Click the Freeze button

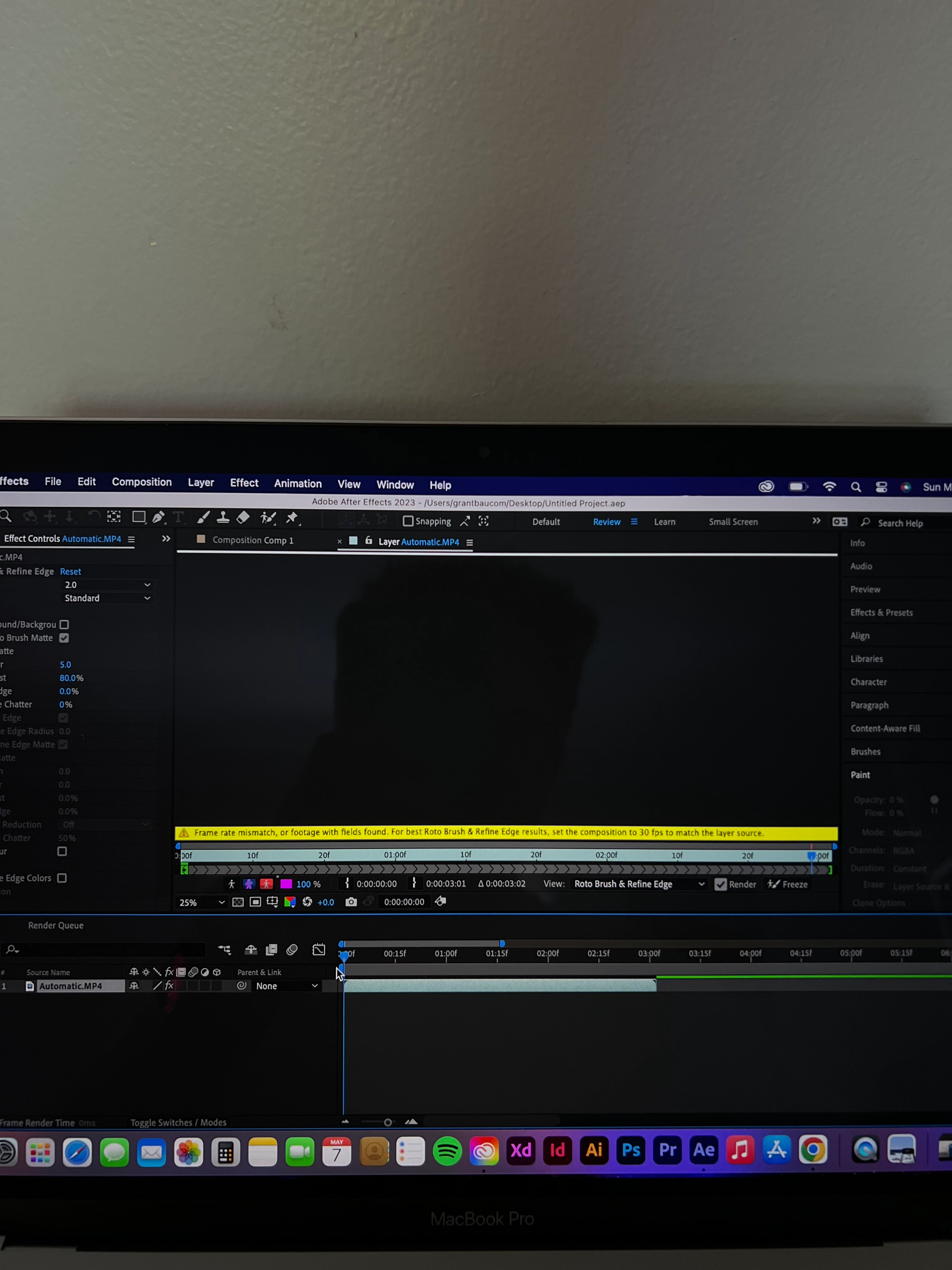point(788,884)
